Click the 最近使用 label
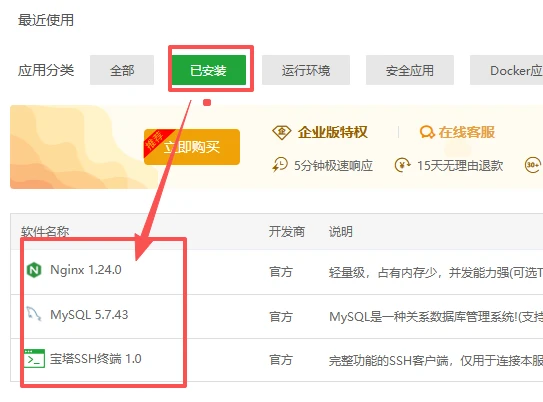The image size is (543, 402). pos(46,20)
